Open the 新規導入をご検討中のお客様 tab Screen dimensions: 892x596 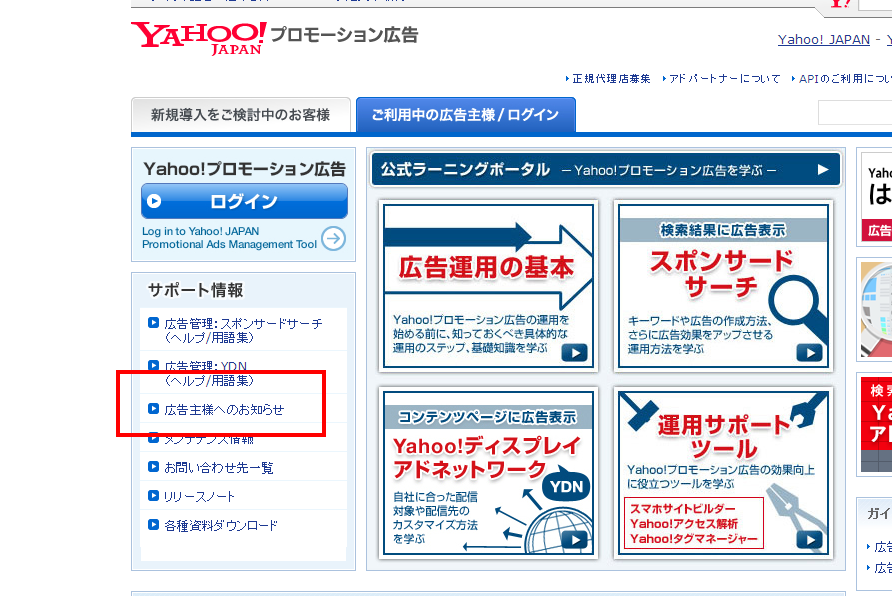tap(240, 115)
